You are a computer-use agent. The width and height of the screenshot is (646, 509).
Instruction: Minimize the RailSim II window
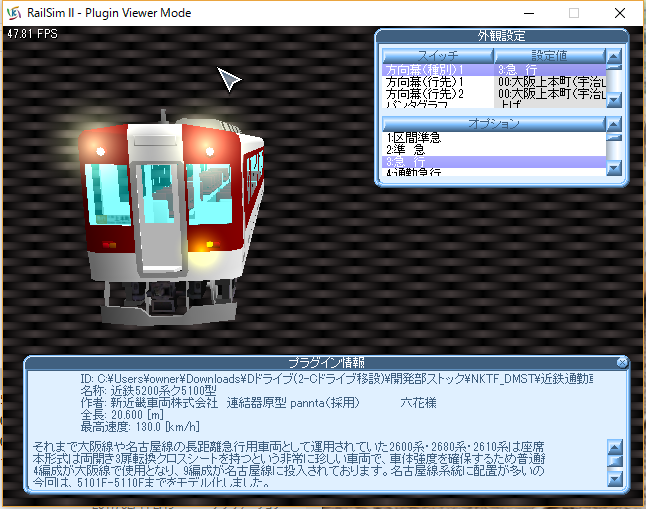(529, 13)
